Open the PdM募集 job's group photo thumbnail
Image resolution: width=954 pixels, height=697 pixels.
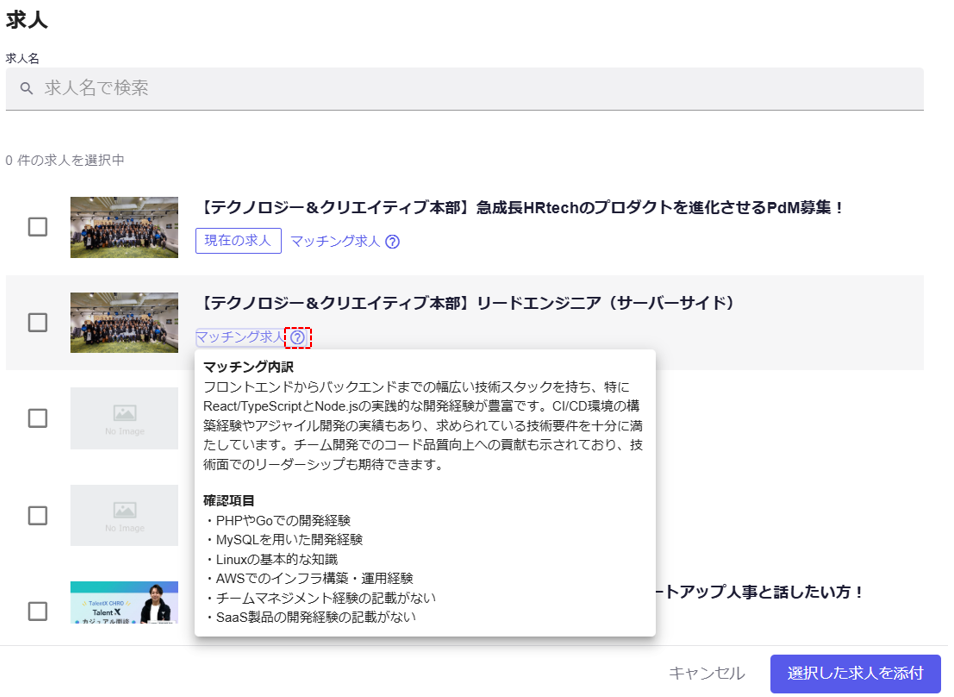click(x=124, y=227)
